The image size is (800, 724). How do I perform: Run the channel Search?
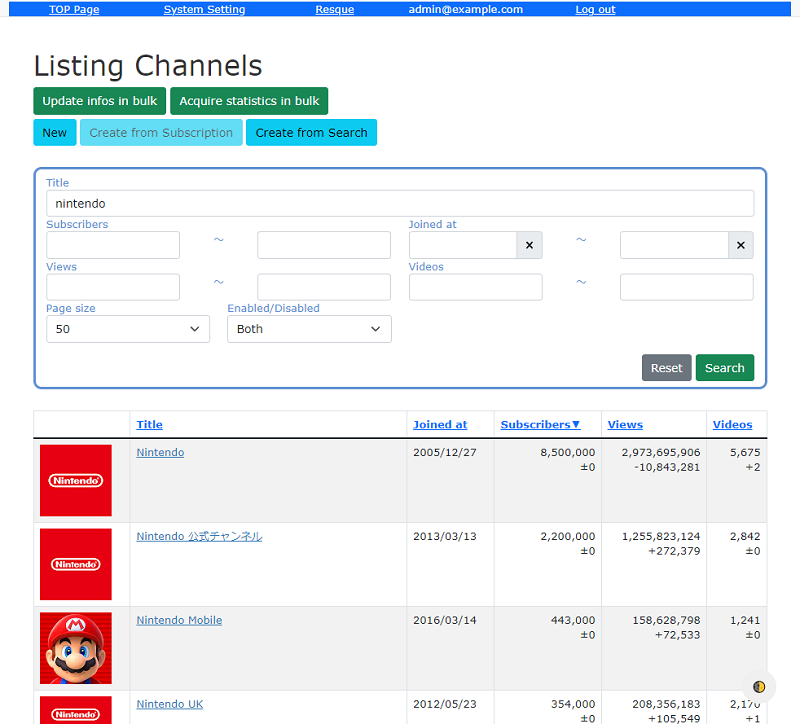724,368
